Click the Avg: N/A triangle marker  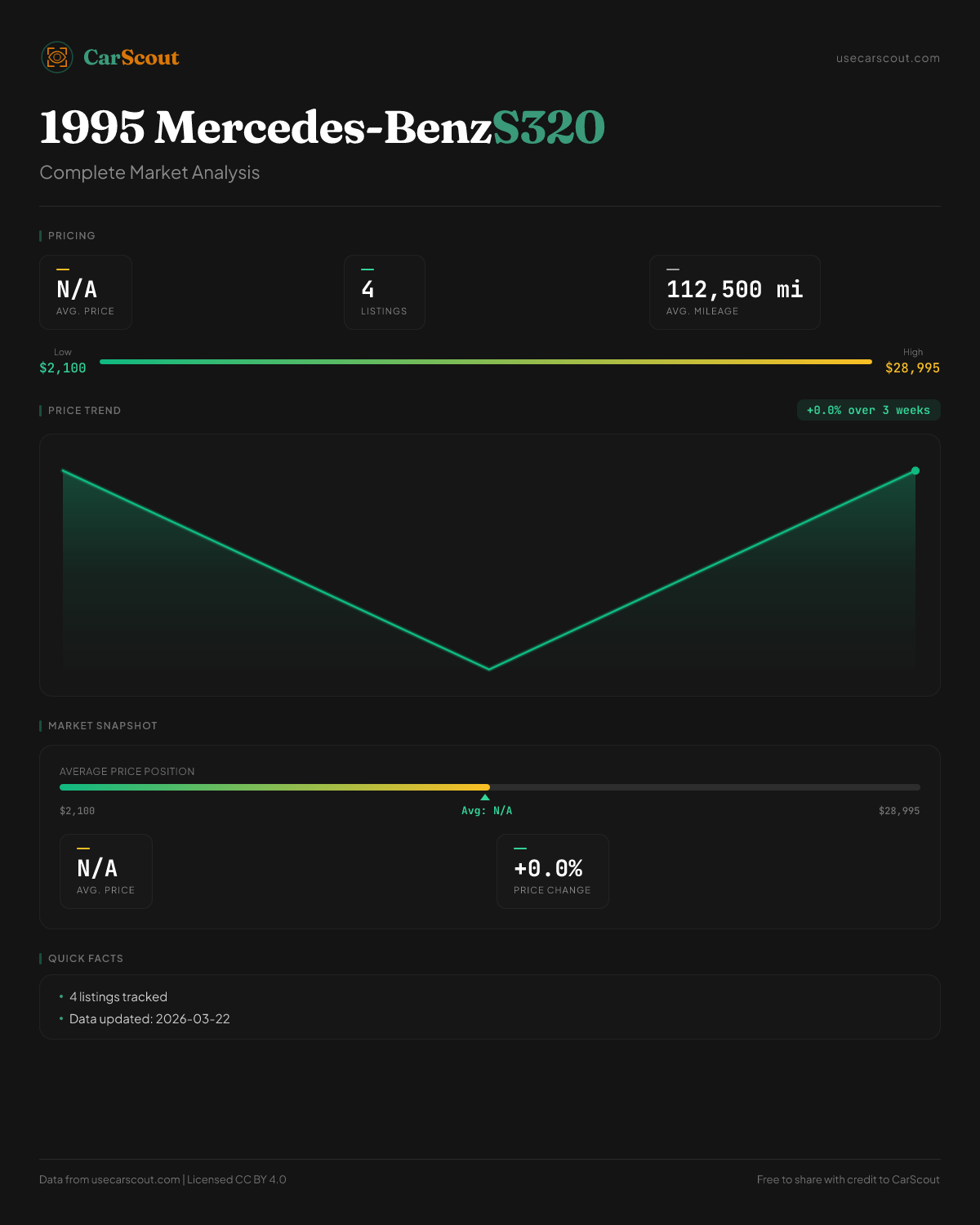[x=485, y=797]
